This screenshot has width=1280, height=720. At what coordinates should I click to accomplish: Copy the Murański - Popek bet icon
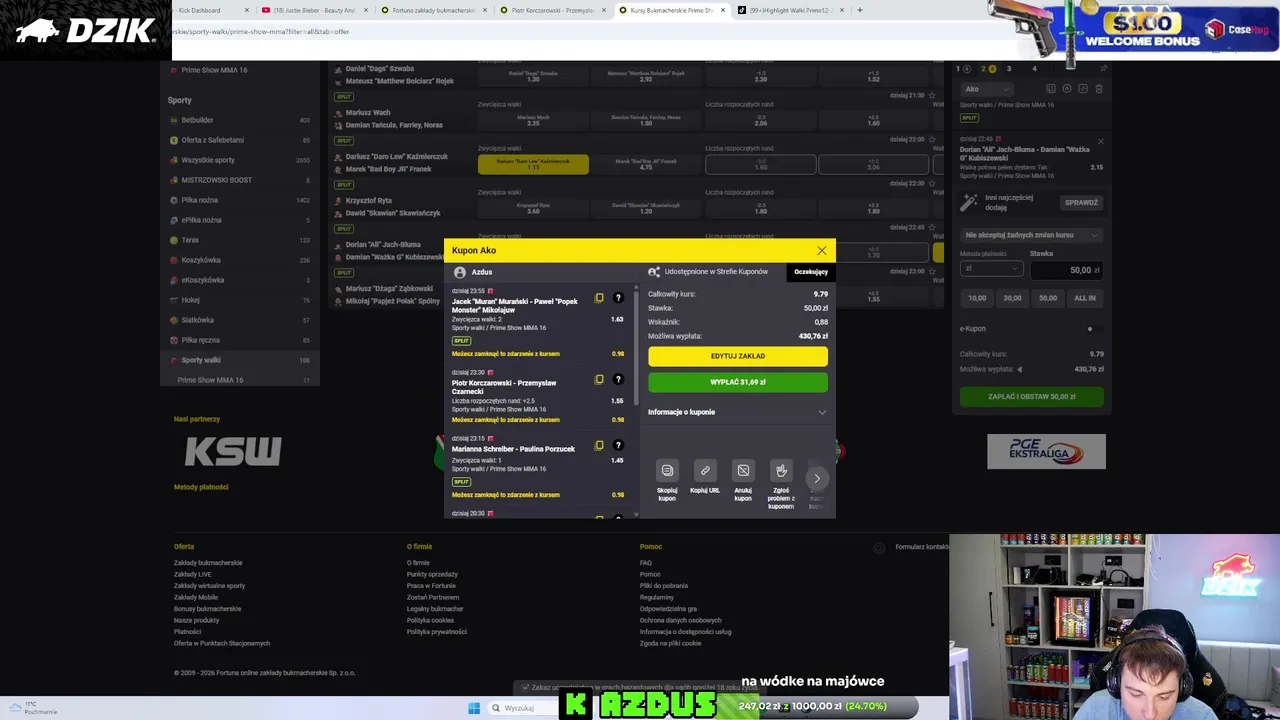(x=599, y=298)
